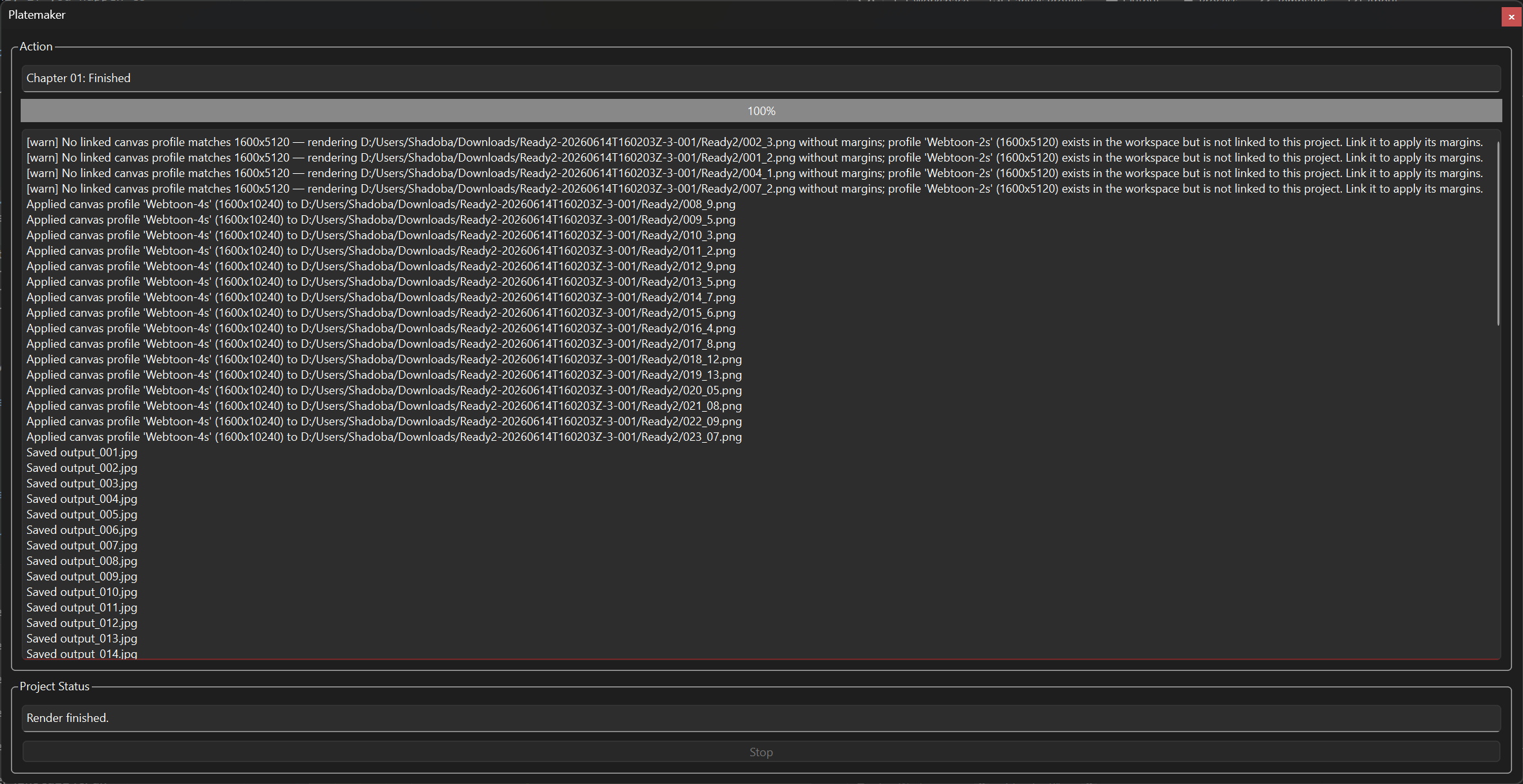Click the 'Chapter 01: Finished' status field
This screenshot has width=1523, height=784.
[761, 78]
